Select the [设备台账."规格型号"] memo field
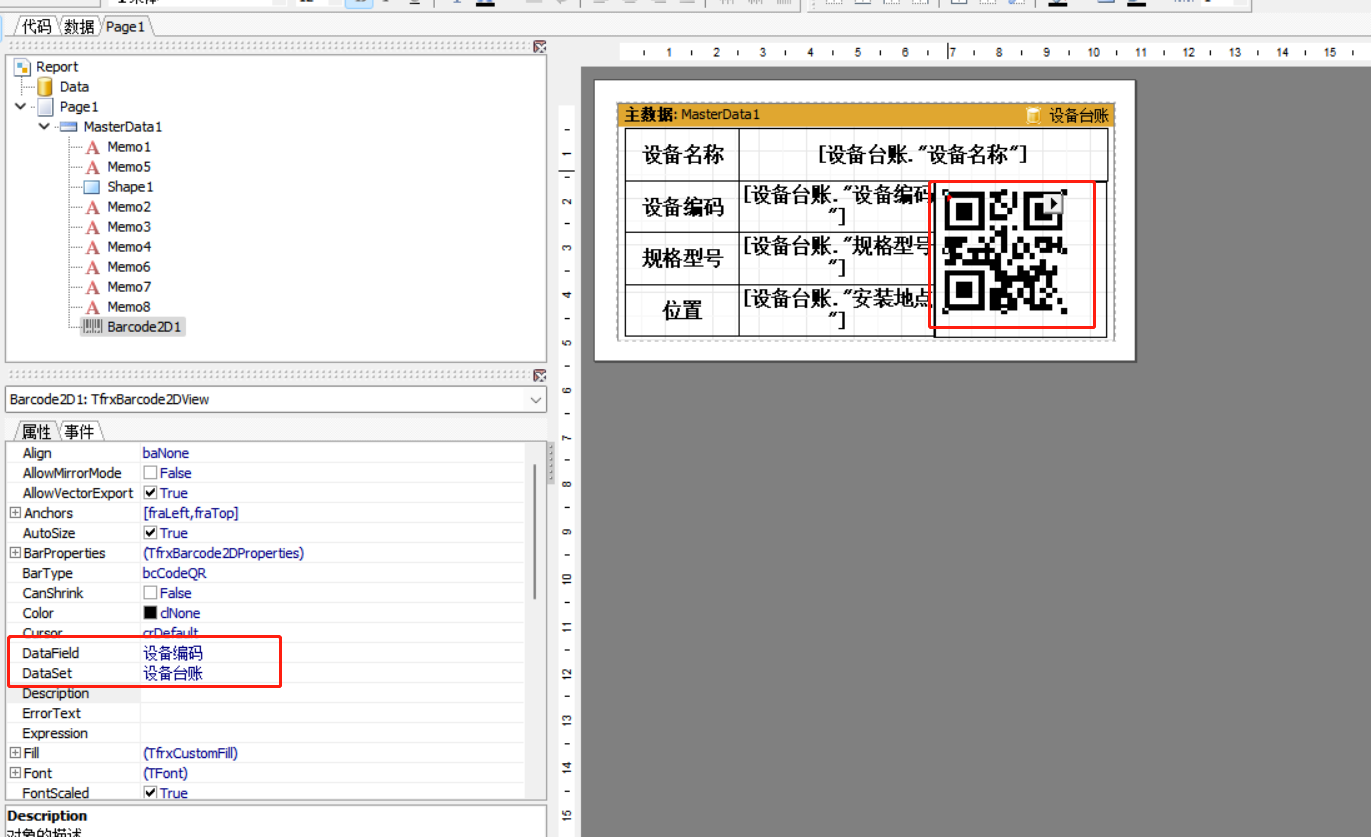Screen dimensions: 1371x837 [x=836, y=258]
